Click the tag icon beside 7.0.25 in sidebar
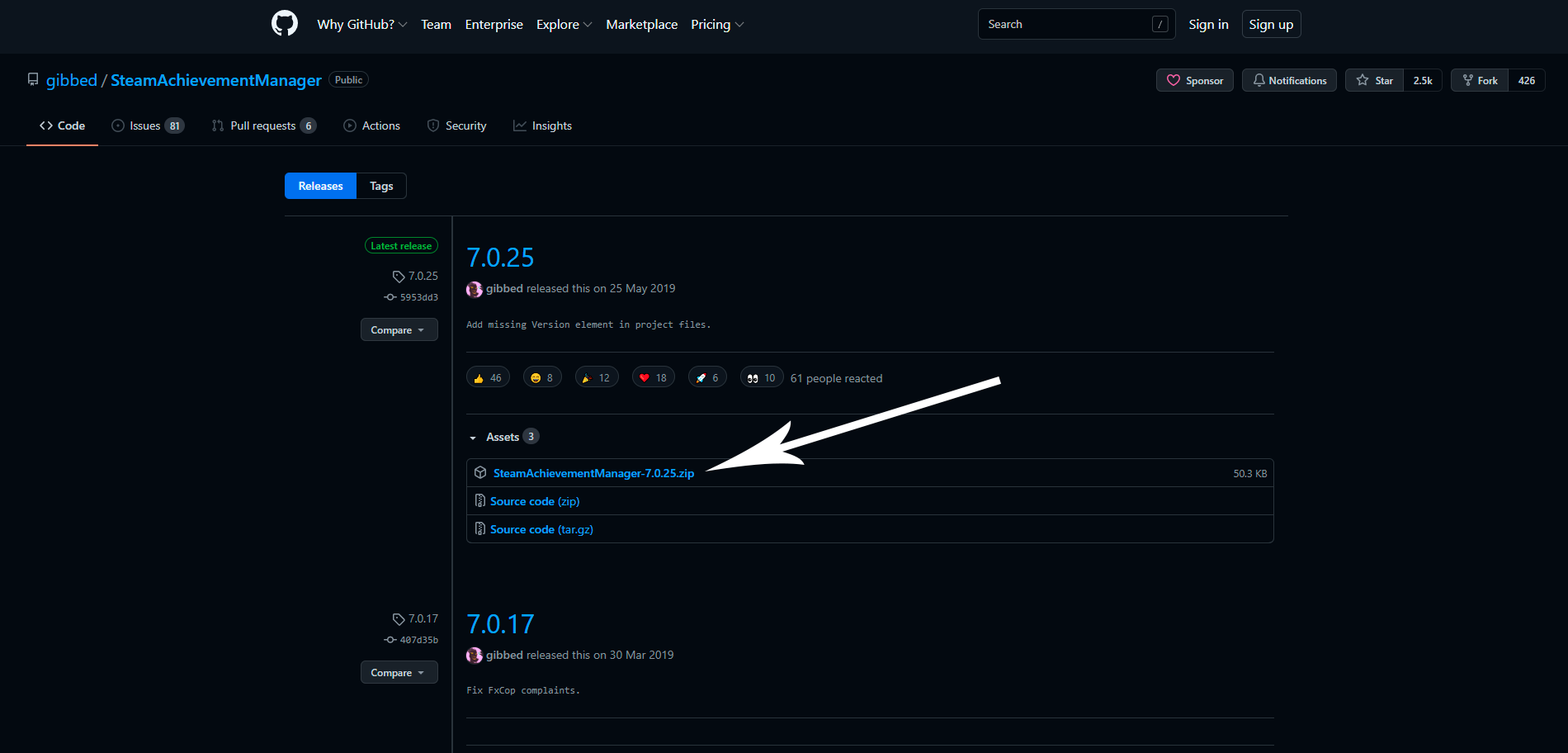The height and width of the screenshot is (753, 1568). [399, 277]
